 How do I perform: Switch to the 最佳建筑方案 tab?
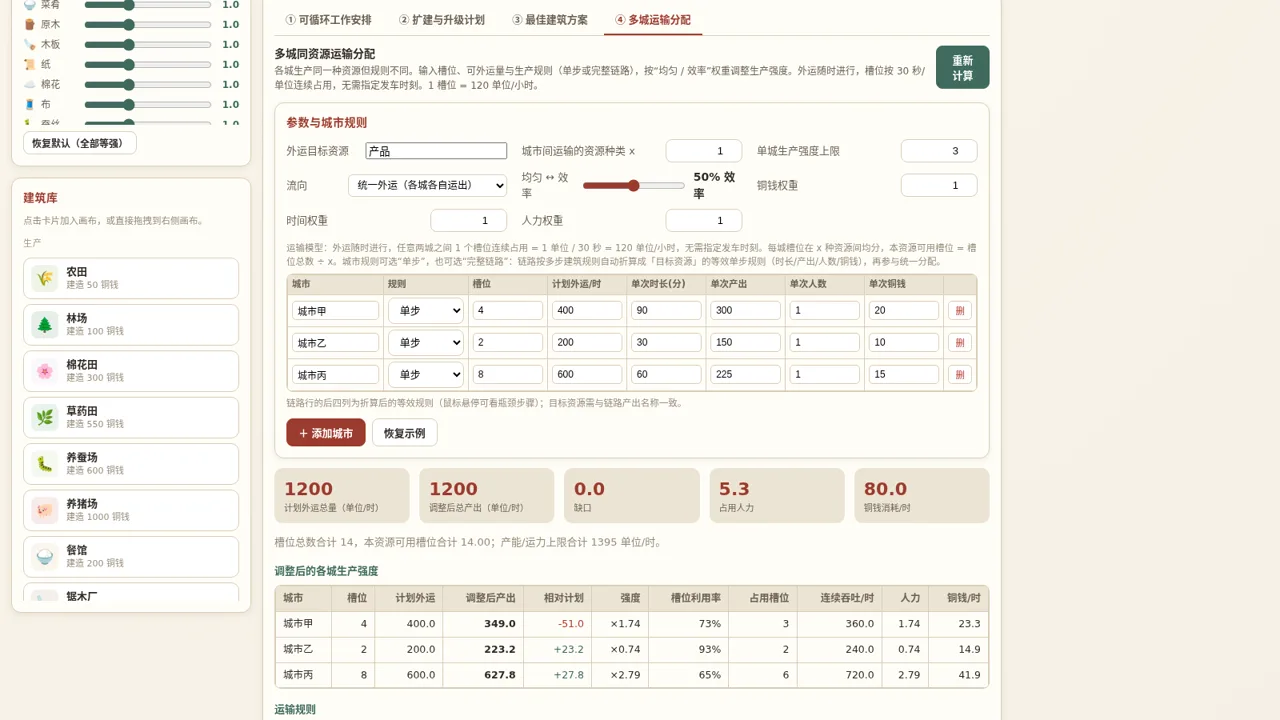click(550, 20)
